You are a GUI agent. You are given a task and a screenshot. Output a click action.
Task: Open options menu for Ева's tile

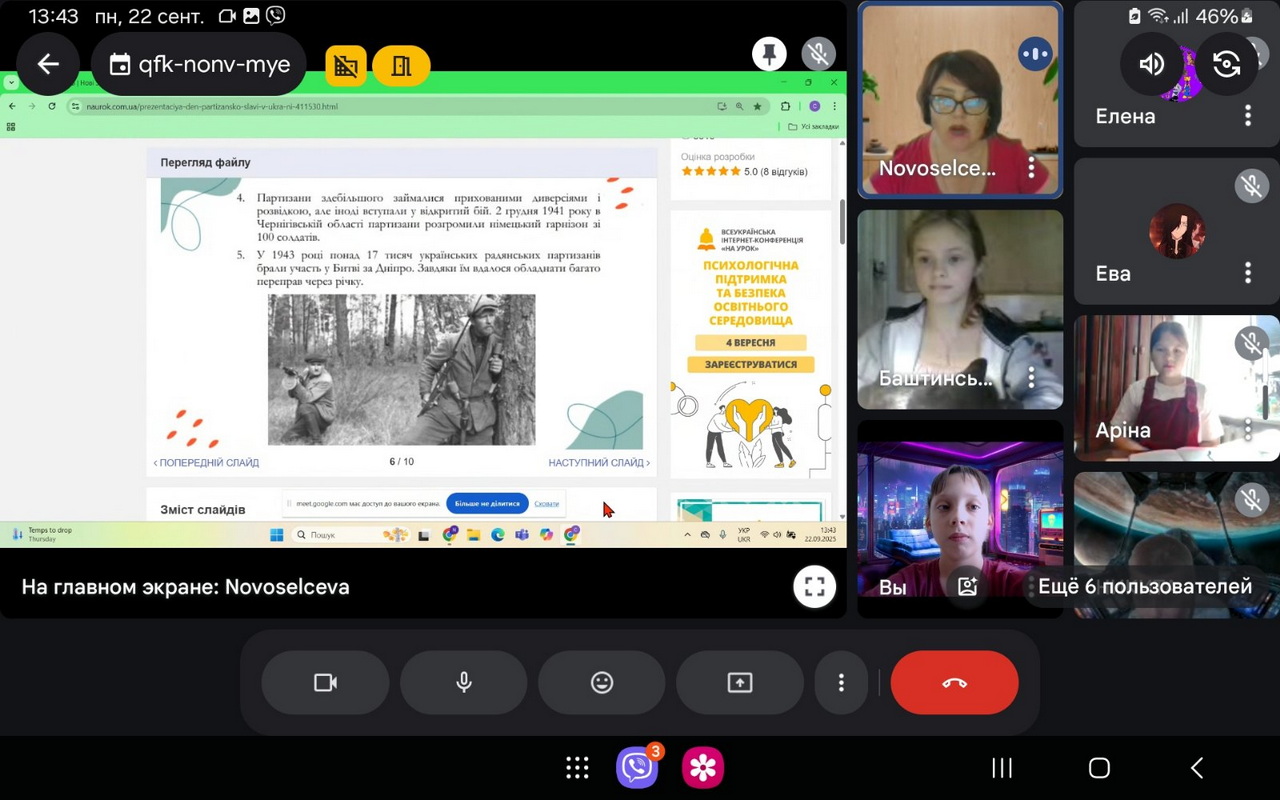(1247, 273)
